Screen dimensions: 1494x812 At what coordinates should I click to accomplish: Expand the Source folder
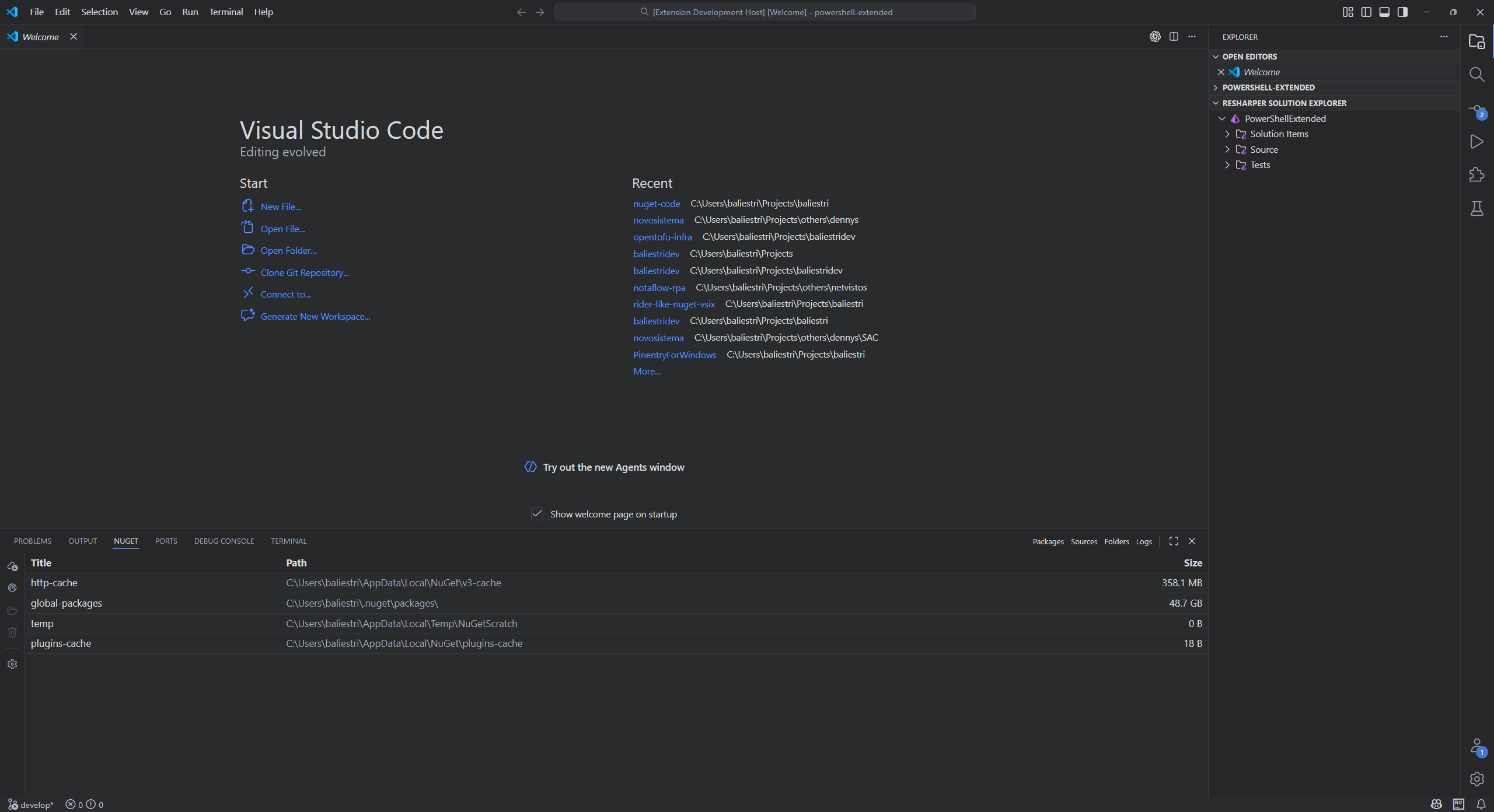pyautogui.click(x=1227, y=149)
